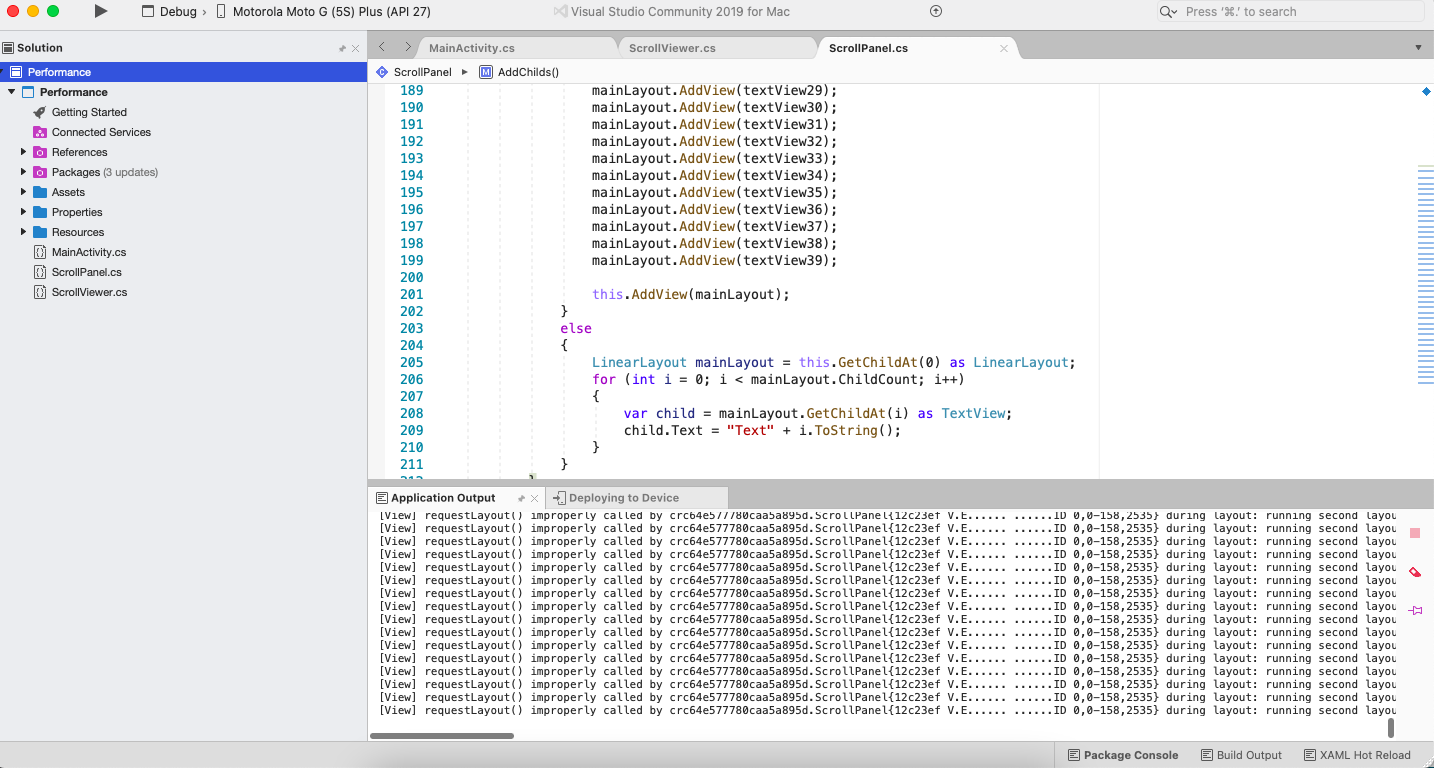
Task: Click the Run (play) button in toolbar
Action: click(98, 11)
